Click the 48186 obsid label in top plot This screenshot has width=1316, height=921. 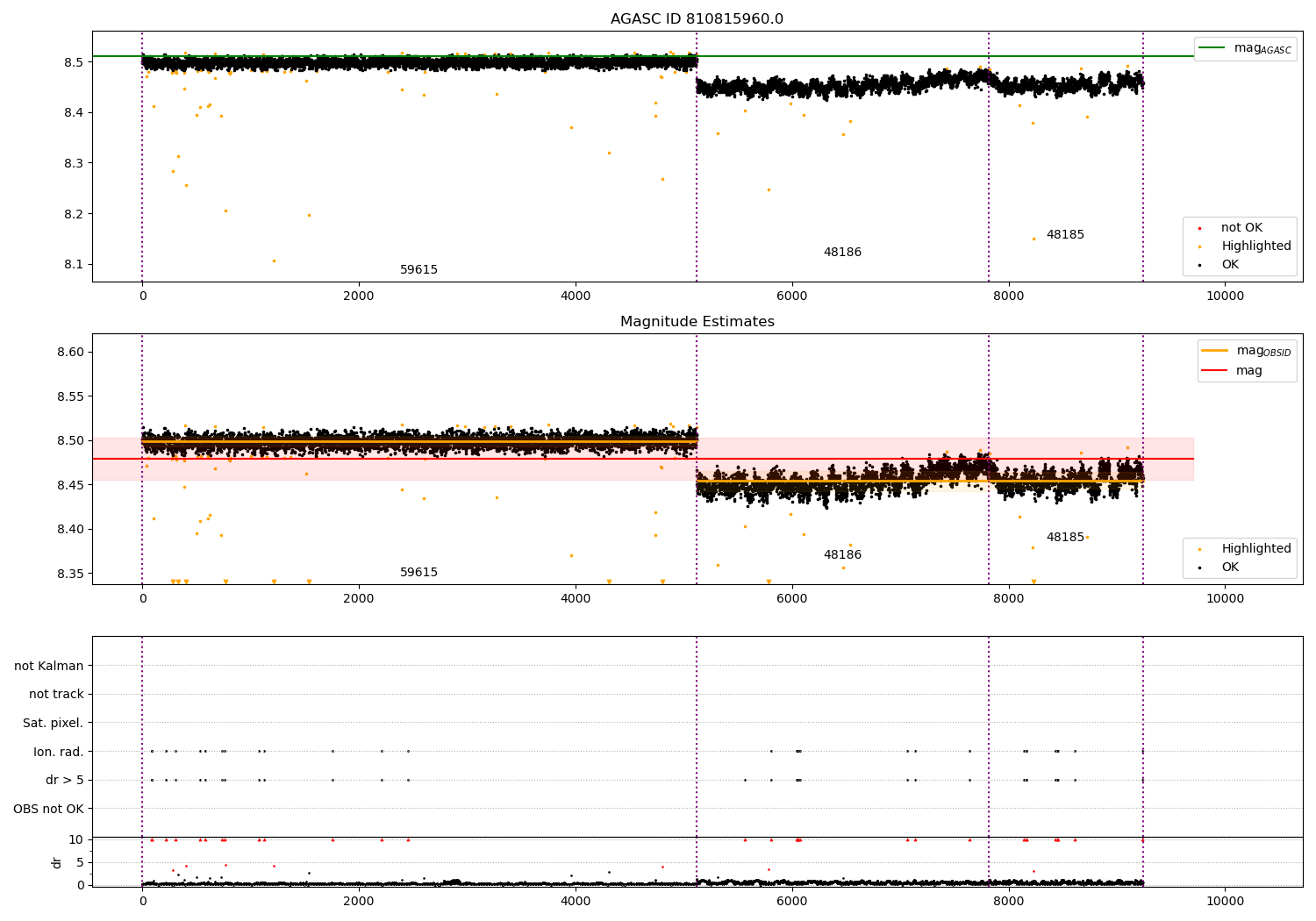(842, 253)
